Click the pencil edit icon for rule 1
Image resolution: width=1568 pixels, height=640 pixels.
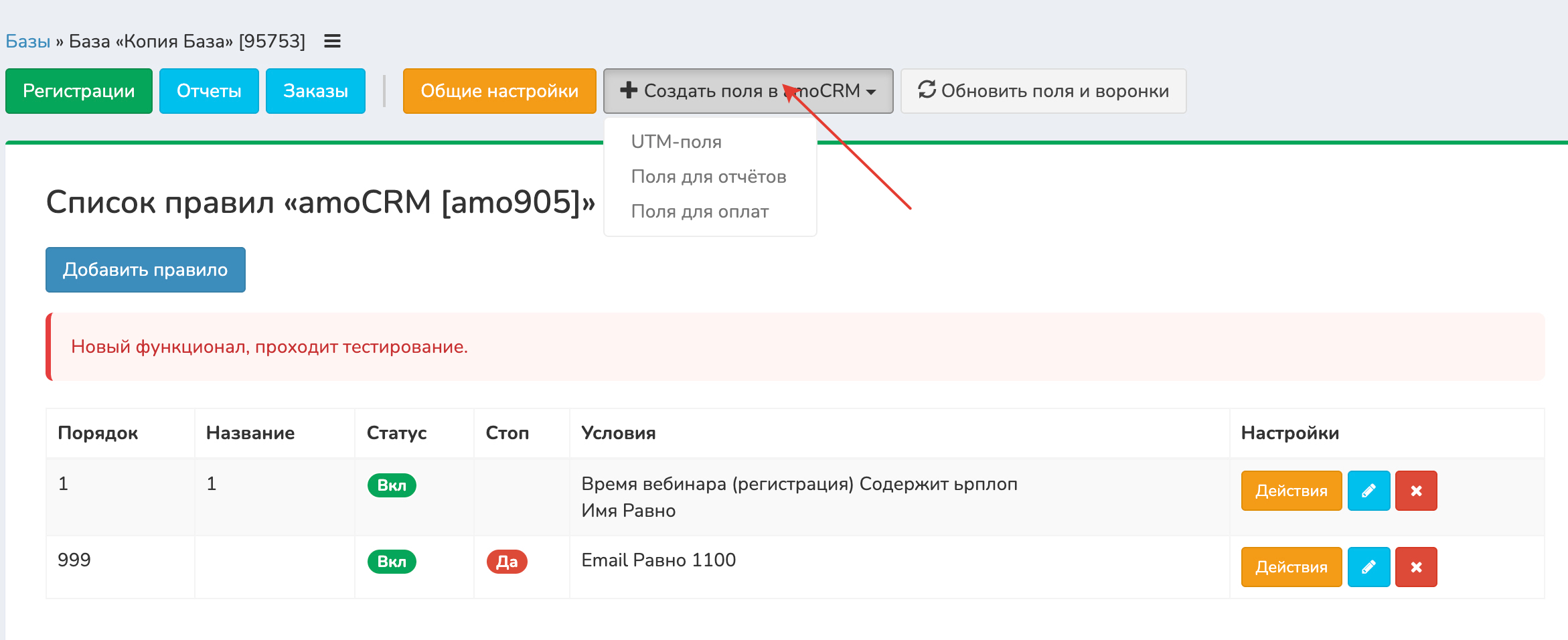[1368, 491]
